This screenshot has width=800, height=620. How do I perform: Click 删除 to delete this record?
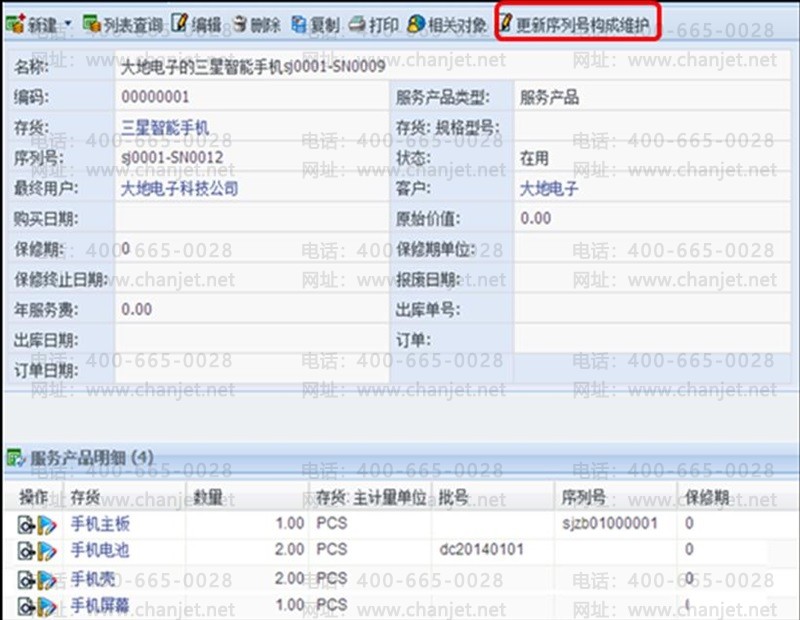(256, 24)
